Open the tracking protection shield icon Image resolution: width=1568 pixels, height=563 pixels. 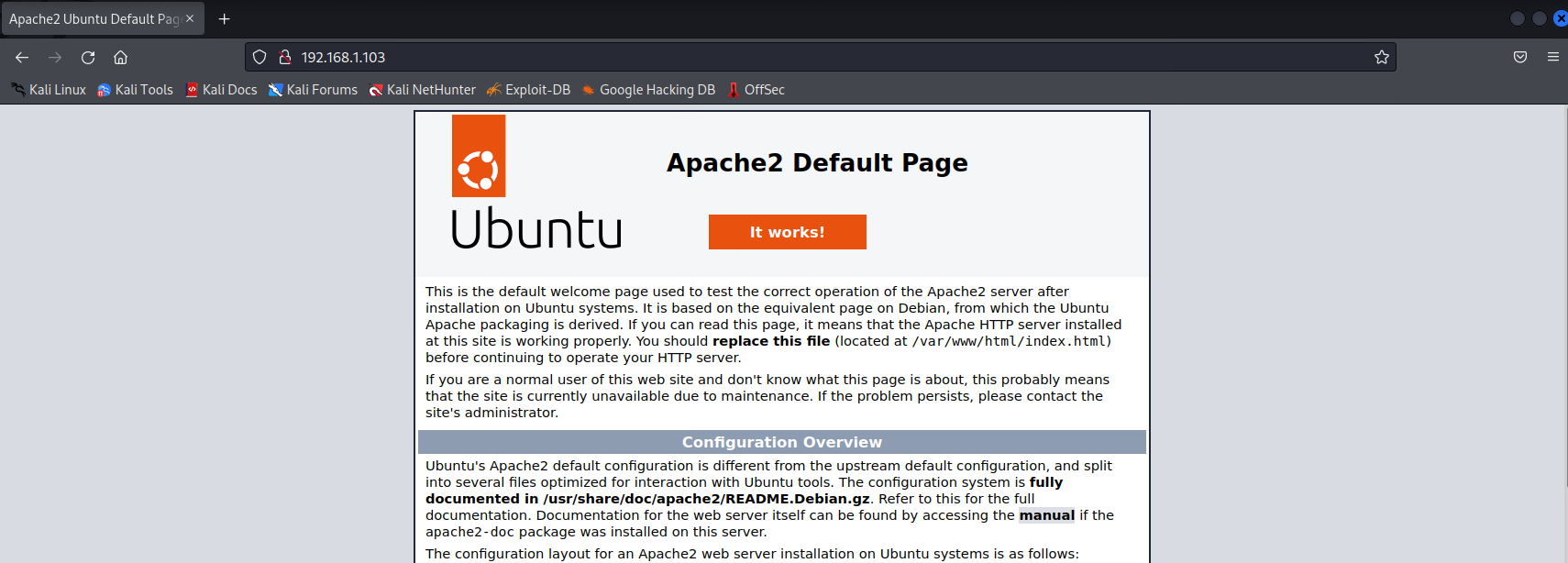(x=259, y=57)
